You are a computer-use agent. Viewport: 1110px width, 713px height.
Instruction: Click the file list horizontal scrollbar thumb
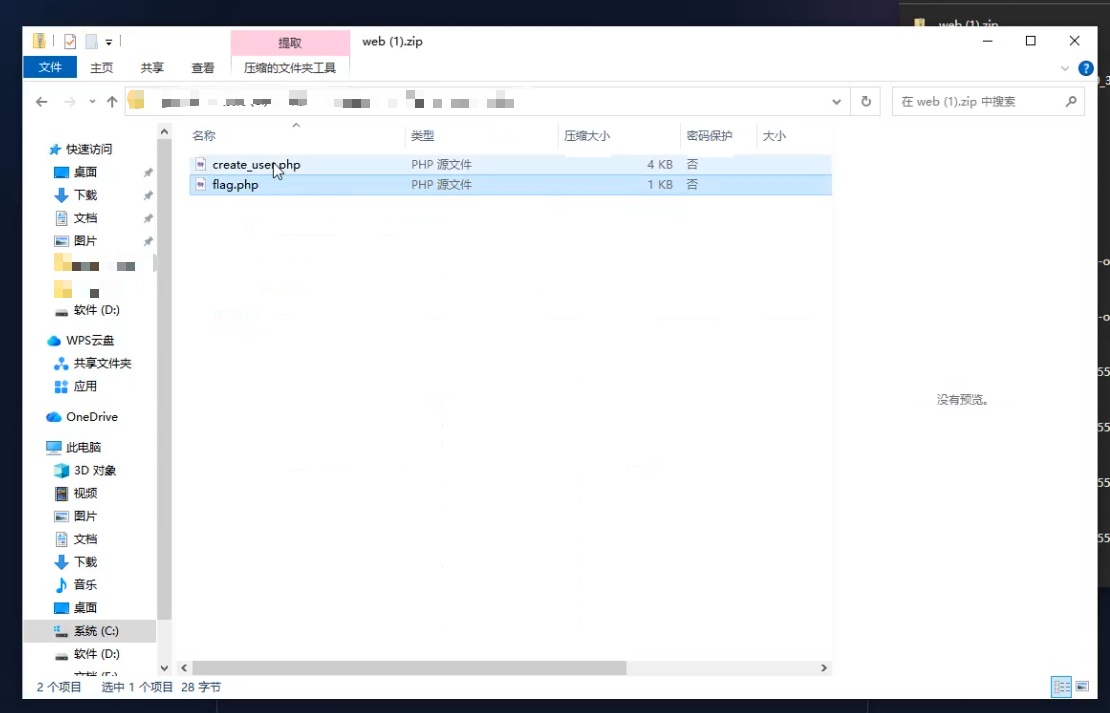click(409, 668)
